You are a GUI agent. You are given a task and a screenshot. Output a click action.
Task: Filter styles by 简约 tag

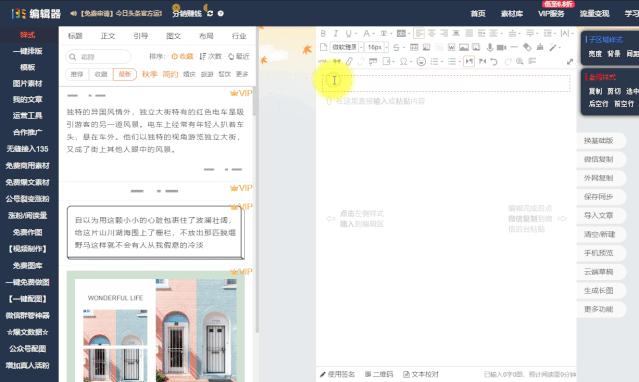tap(170, 74)
